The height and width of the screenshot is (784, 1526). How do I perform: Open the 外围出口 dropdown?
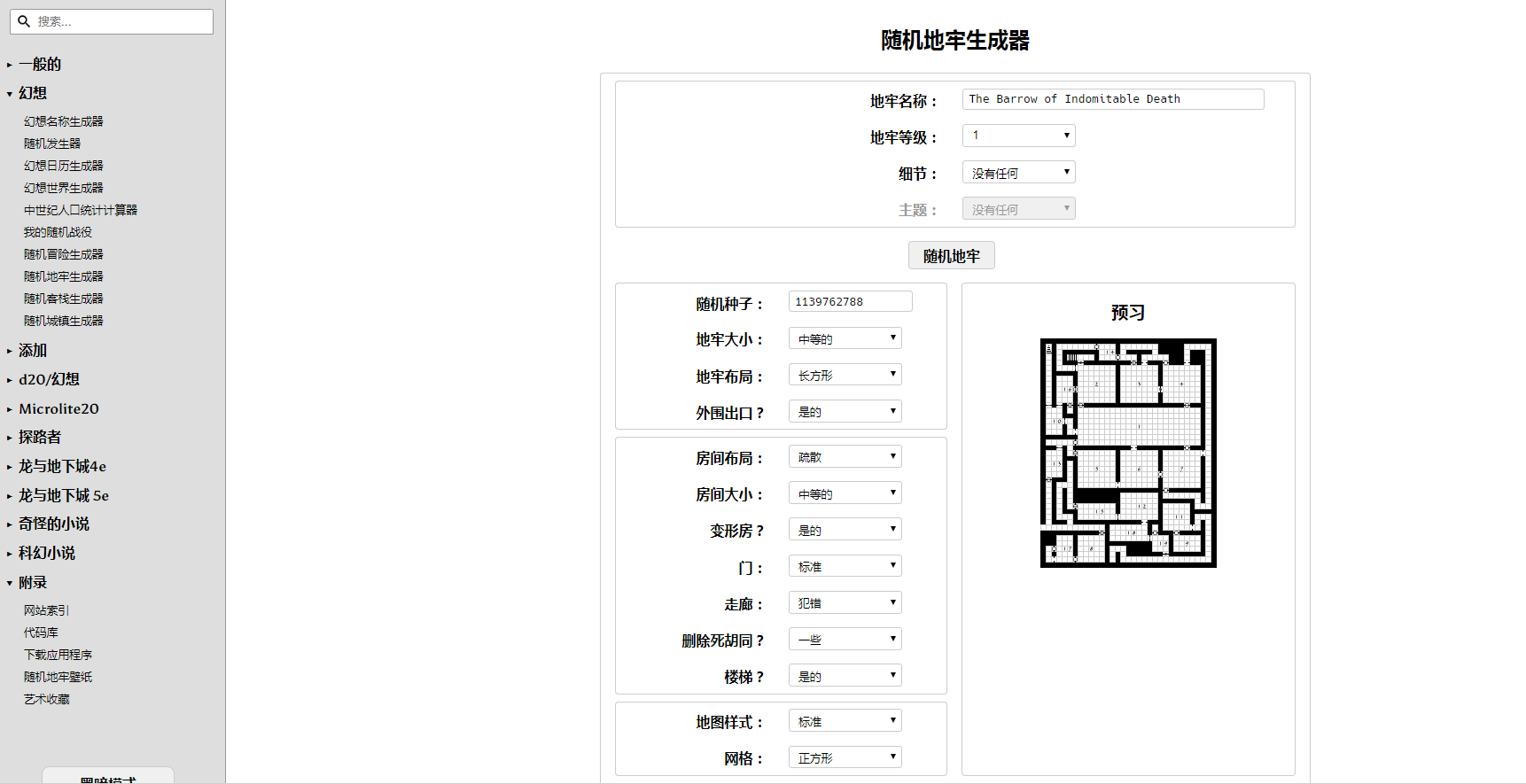click(x=845, y=411)
